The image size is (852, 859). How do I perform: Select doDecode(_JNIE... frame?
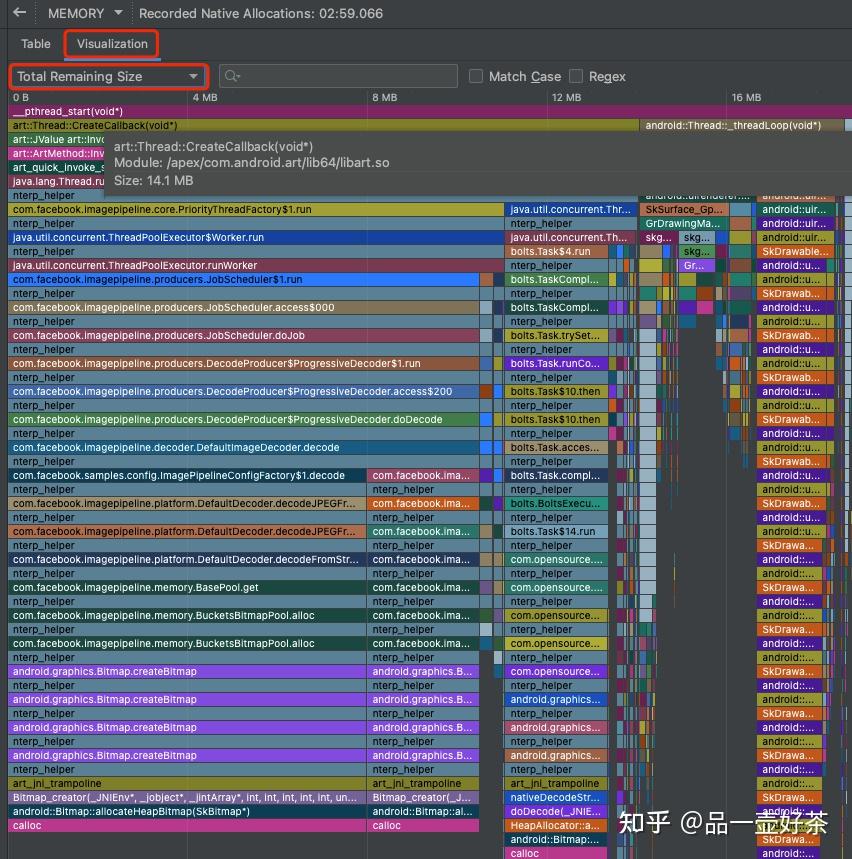[556, 811]
